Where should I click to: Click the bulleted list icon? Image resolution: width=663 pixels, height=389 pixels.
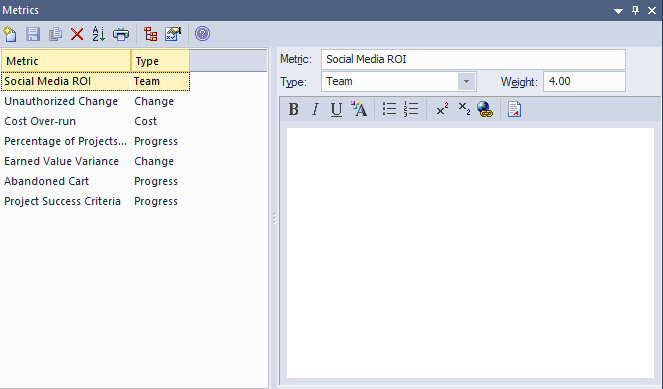pos(389,110)
